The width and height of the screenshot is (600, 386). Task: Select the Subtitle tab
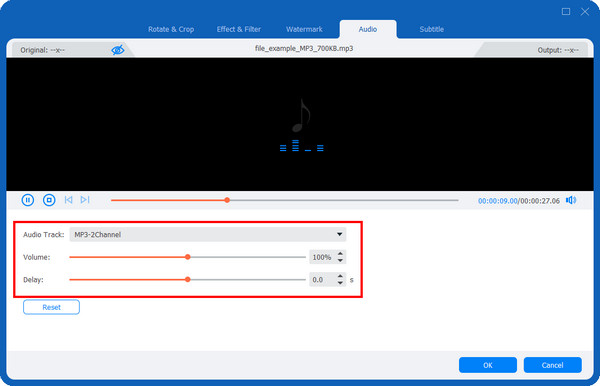432,29
